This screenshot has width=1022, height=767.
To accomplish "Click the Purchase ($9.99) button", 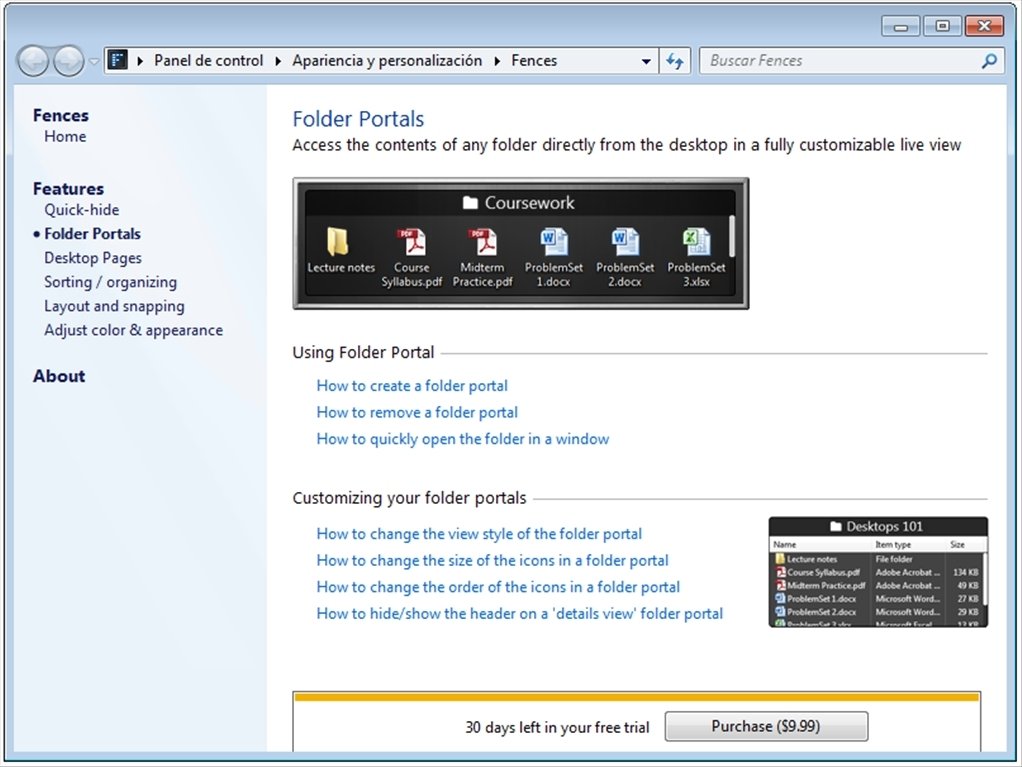I will (766, 726).
